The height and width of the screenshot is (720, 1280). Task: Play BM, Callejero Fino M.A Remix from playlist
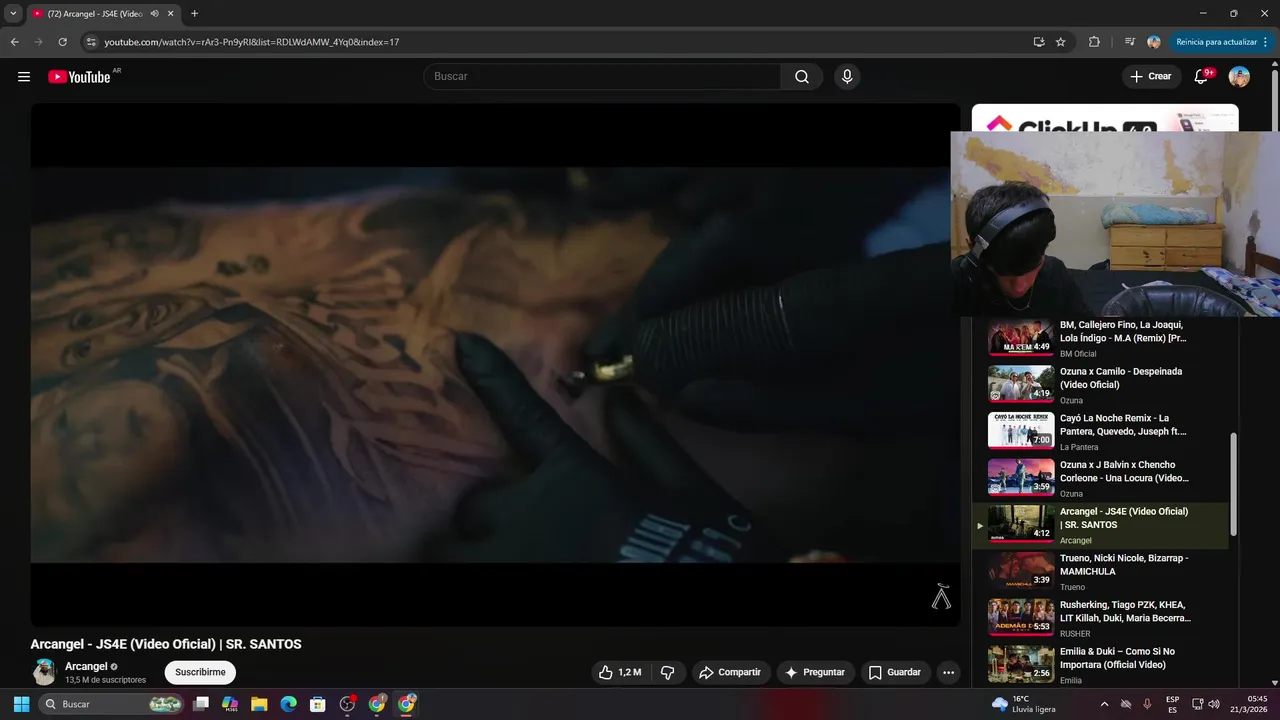click(x=1100, y=338)
